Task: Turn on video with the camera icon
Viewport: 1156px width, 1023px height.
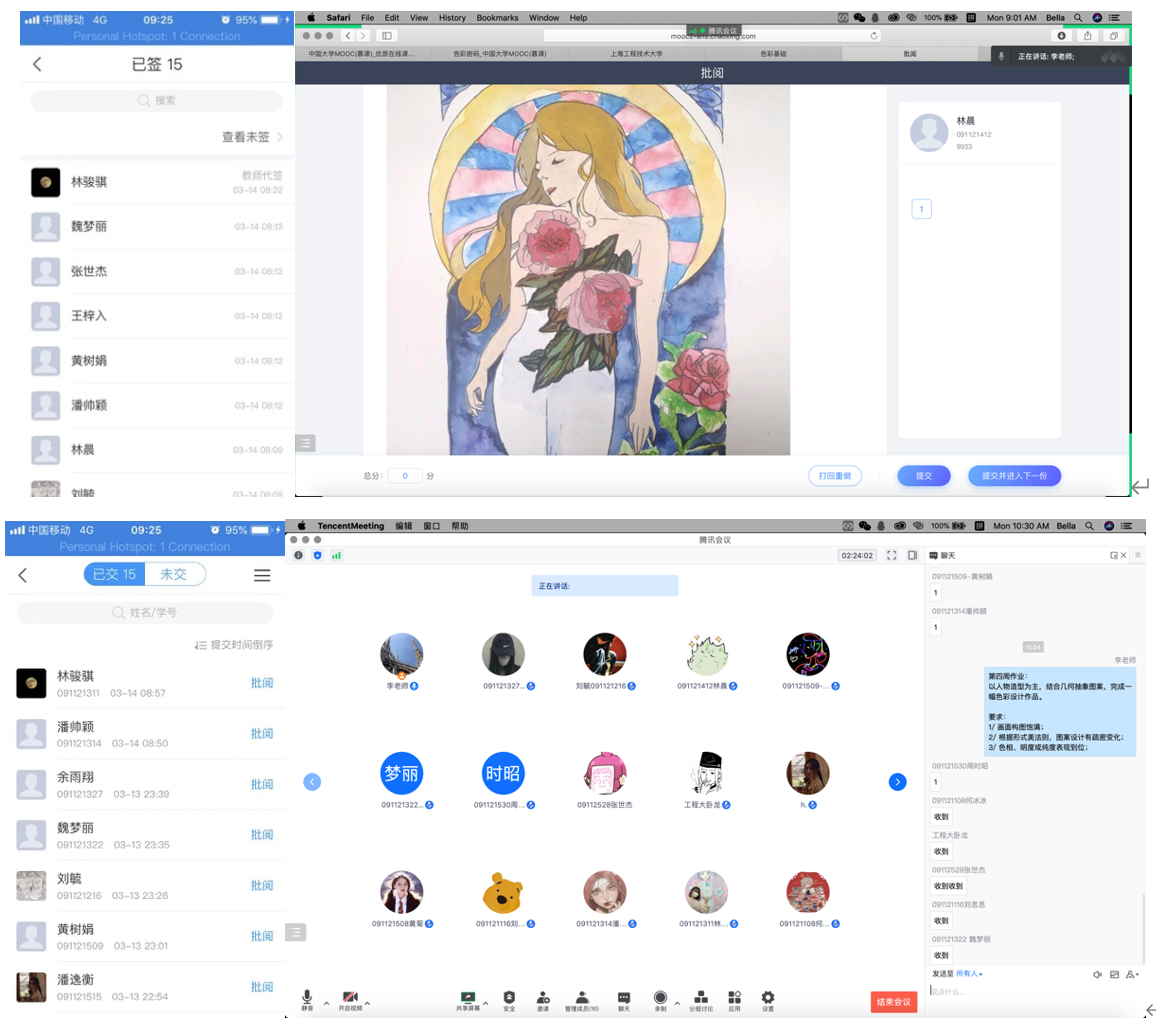Action: (350, 997)
